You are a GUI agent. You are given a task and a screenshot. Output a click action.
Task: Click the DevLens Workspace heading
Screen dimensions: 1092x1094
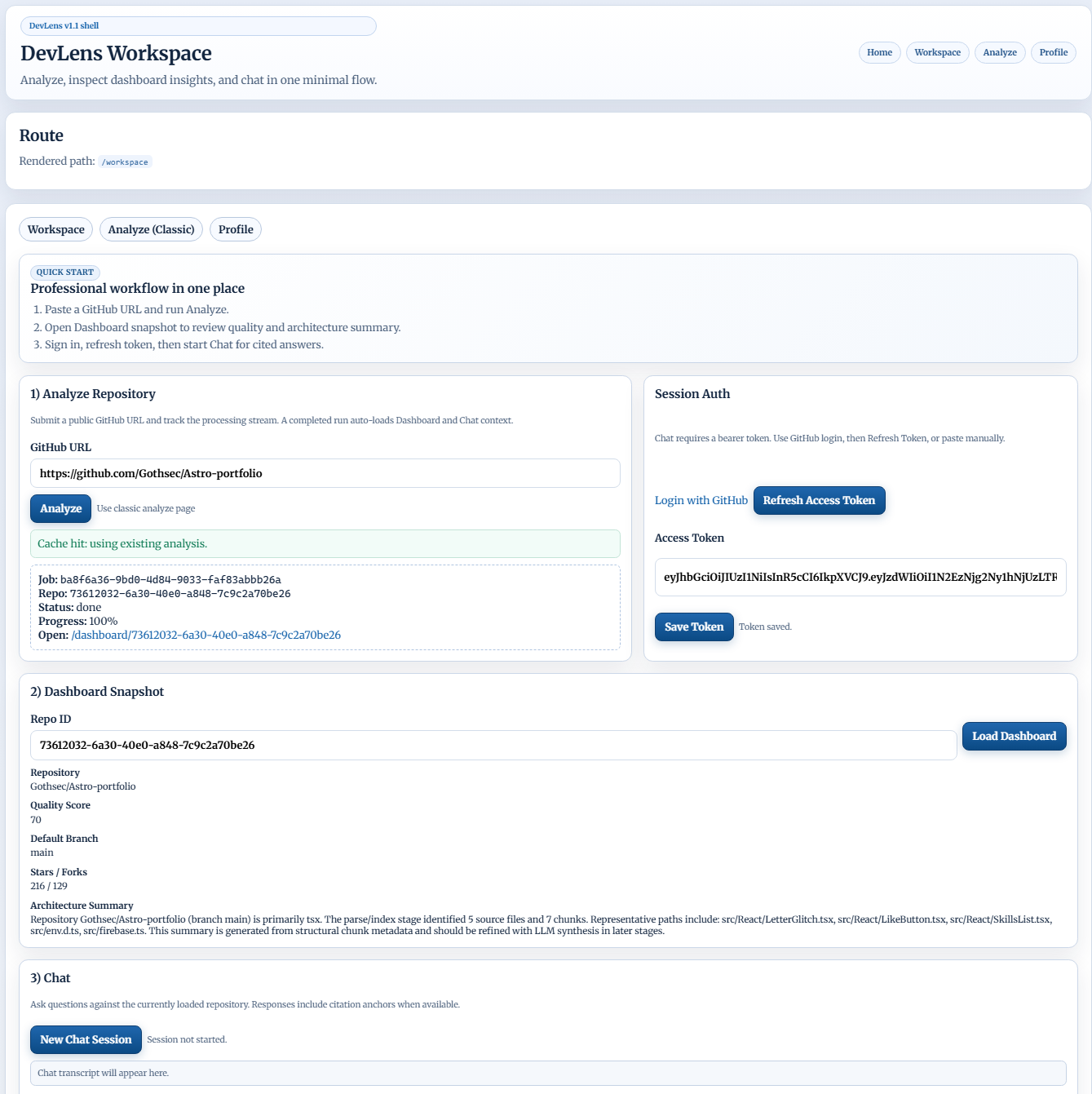click(116, 53)
